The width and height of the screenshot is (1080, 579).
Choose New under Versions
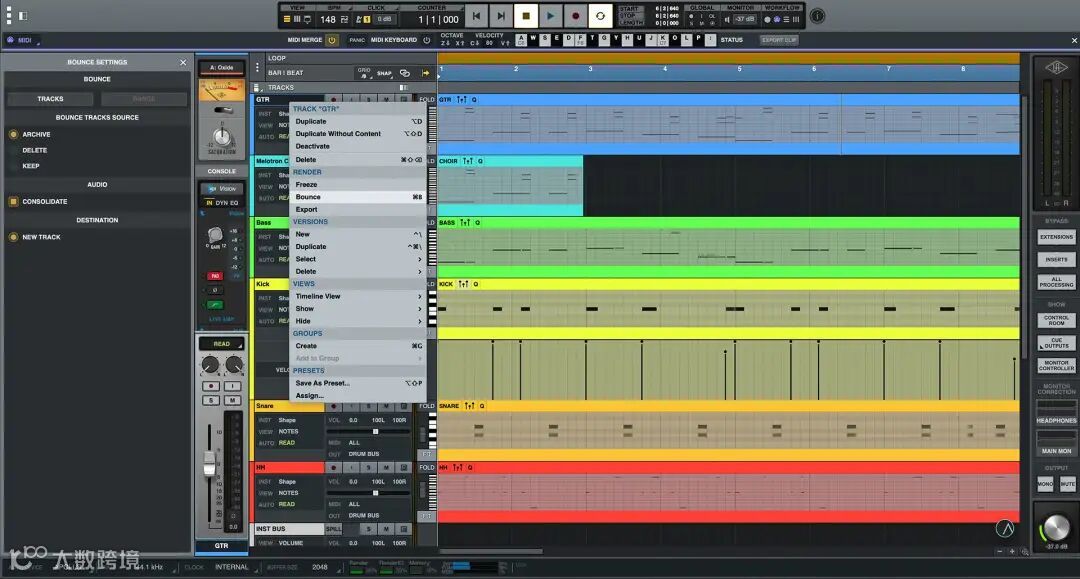tap(357, 234)
